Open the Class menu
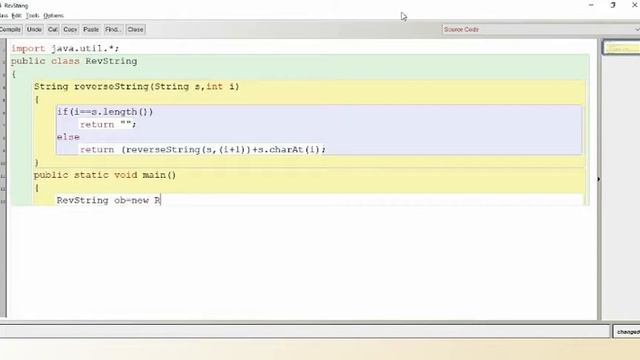This screenshot has height=360, width=640. 4,16
